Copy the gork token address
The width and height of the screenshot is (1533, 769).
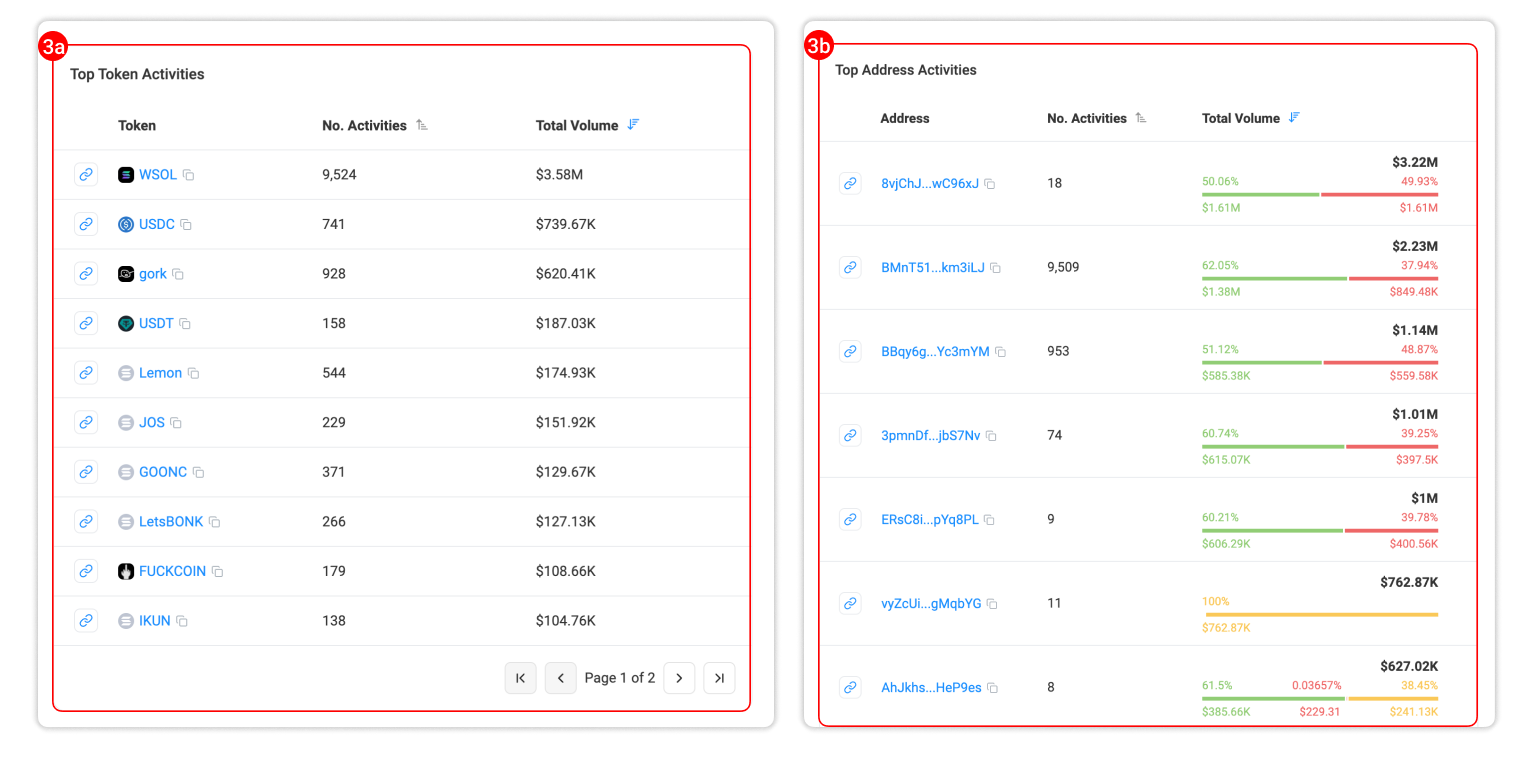pyautogui.click(x=178, y=274)
